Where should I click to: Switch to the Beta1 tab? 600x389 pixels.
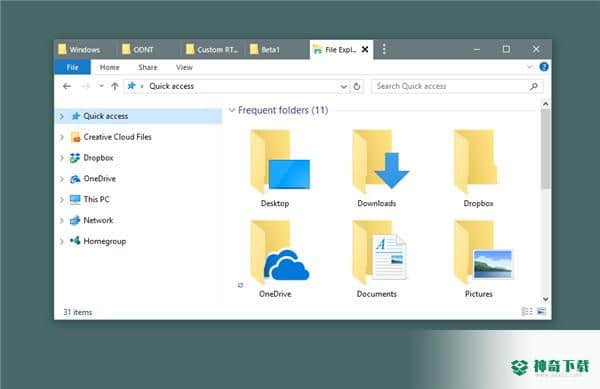[x=276, y=49]
